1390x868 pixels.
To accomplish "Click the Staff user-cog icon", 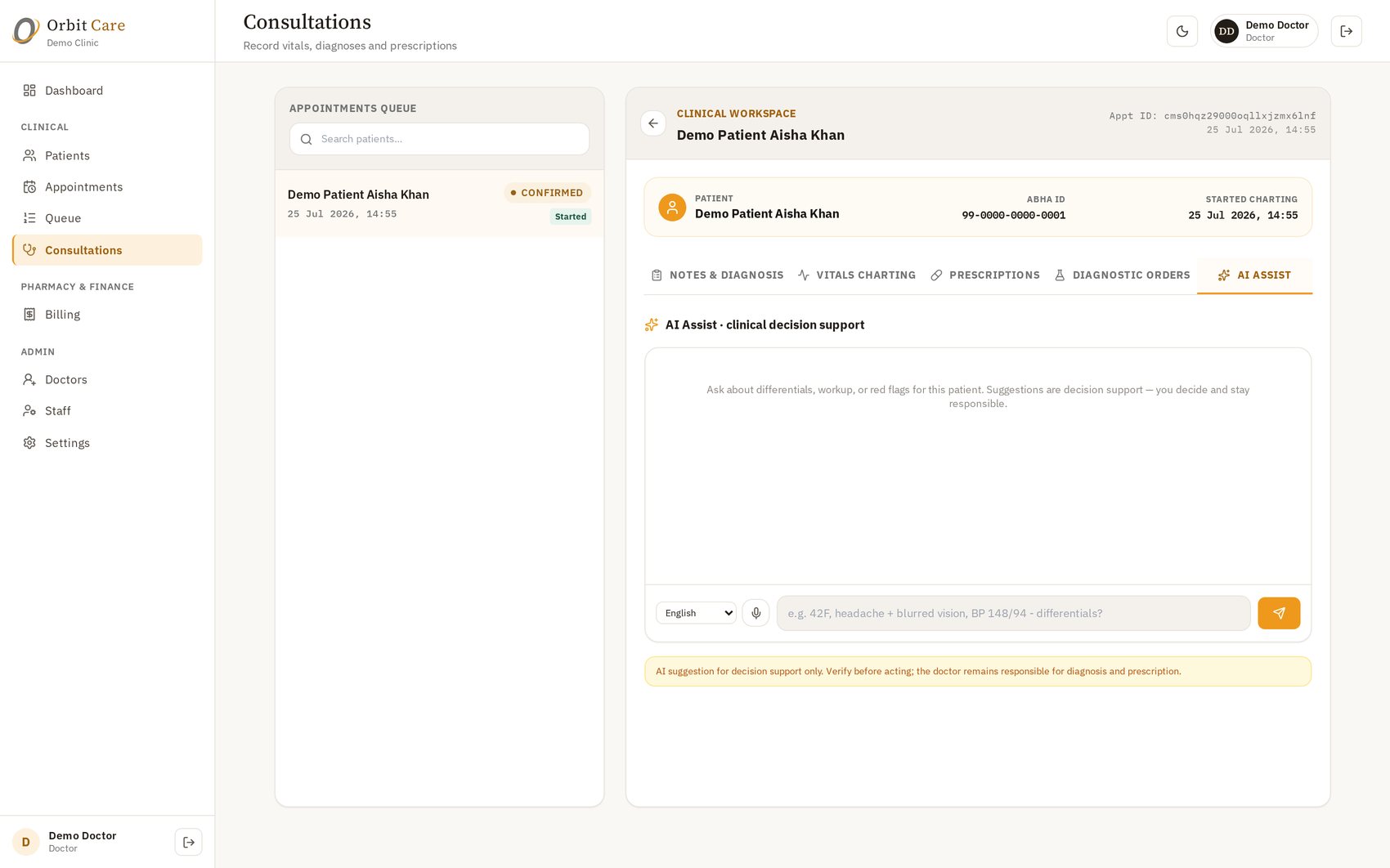I will [x=29, y=411].
